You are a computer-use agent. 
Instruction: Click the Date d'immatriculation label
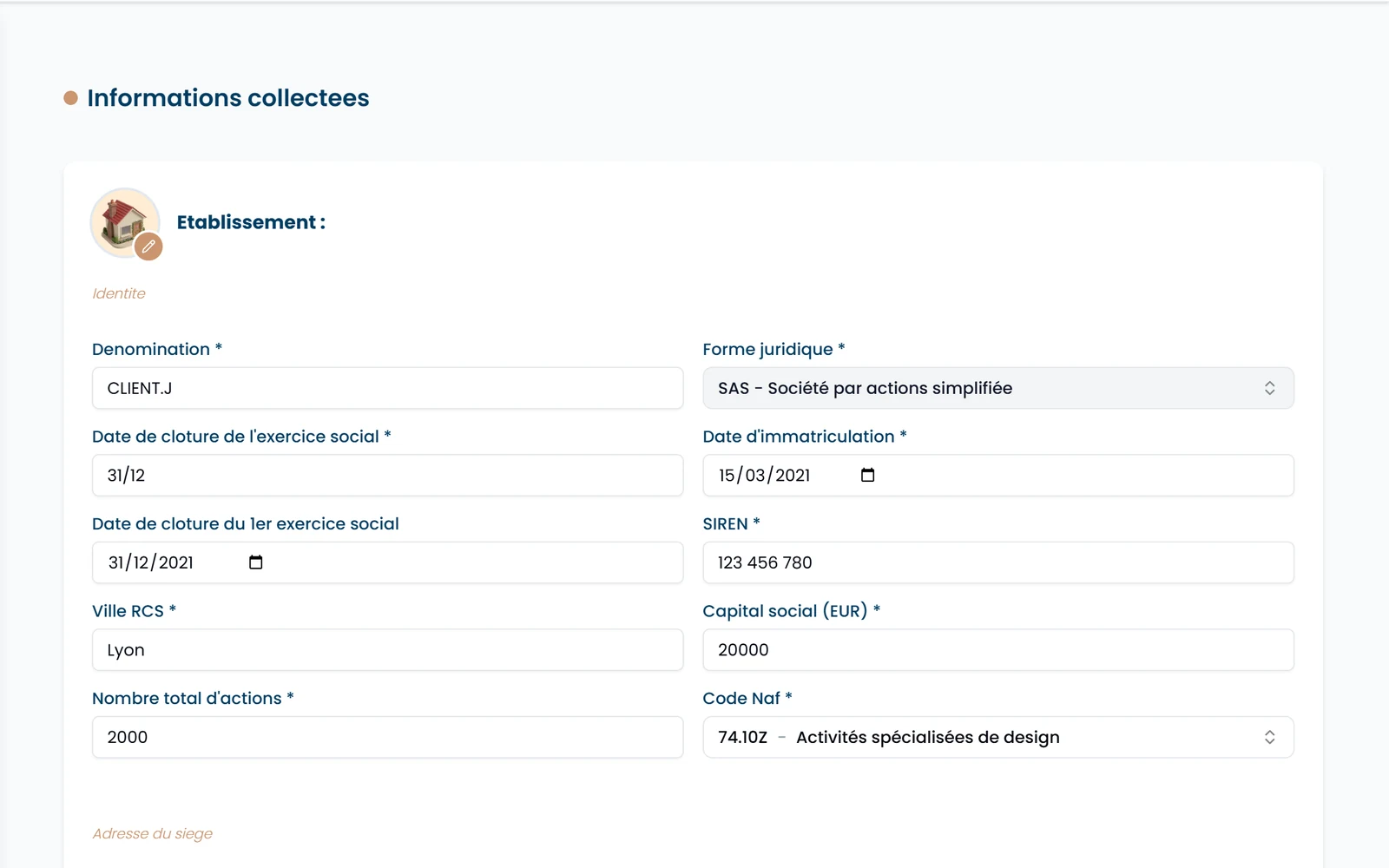[x=804, y=437]
